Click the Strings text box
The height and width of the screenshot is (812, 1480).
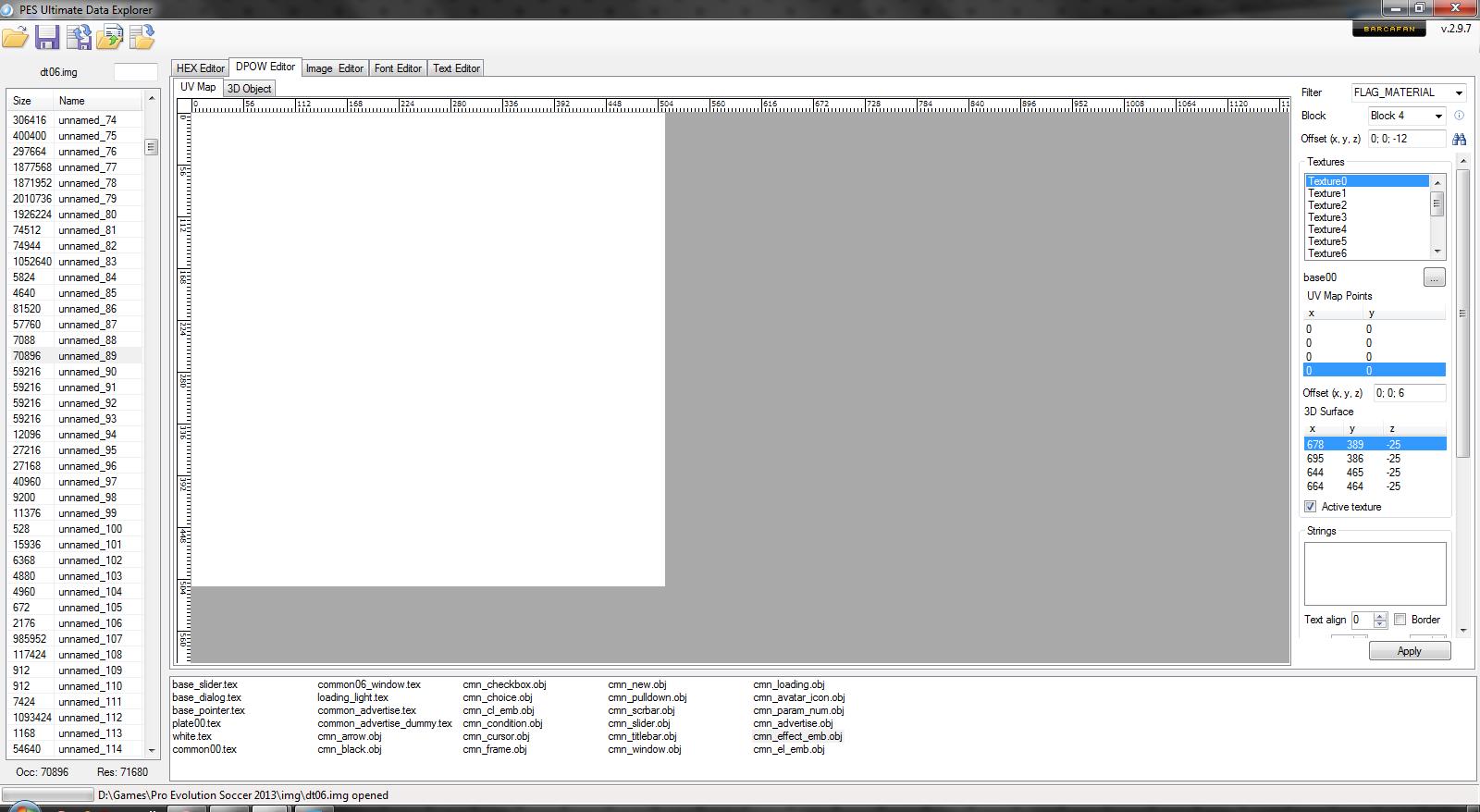pos(1375,574)
